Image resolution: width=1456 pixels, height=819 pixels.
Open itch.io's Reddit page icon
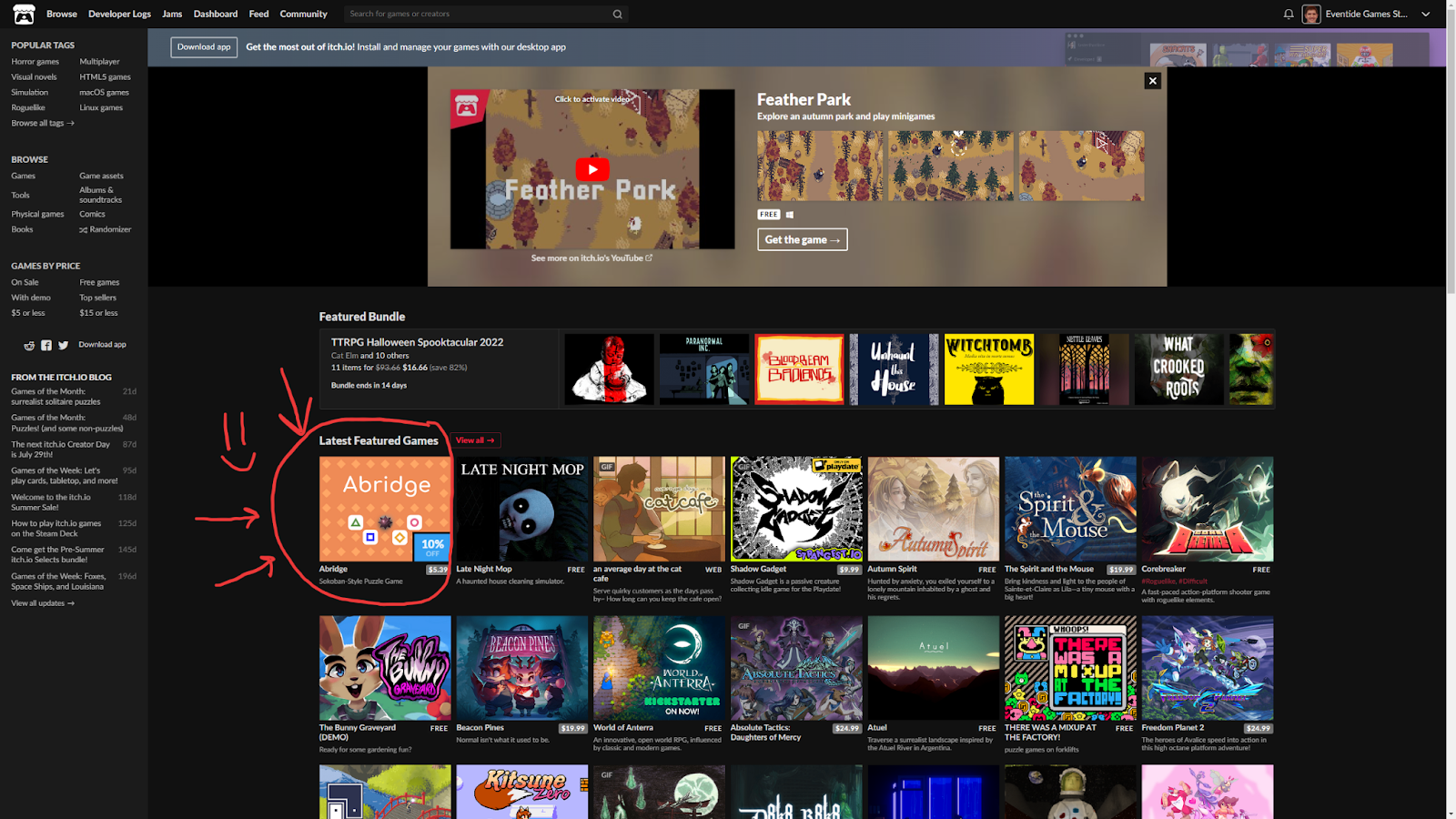29,345
